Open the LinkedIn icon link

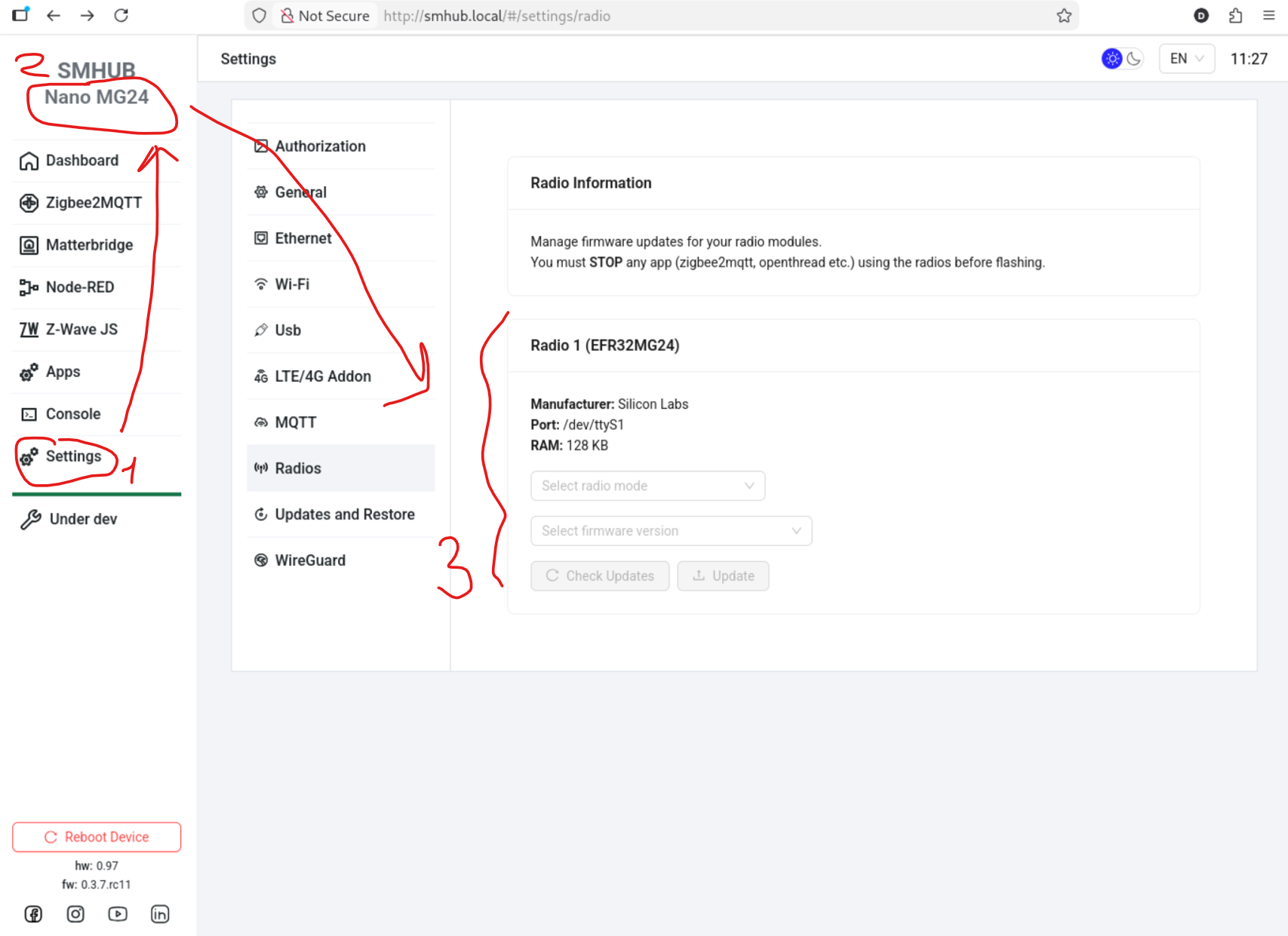[x=160, y=914]
